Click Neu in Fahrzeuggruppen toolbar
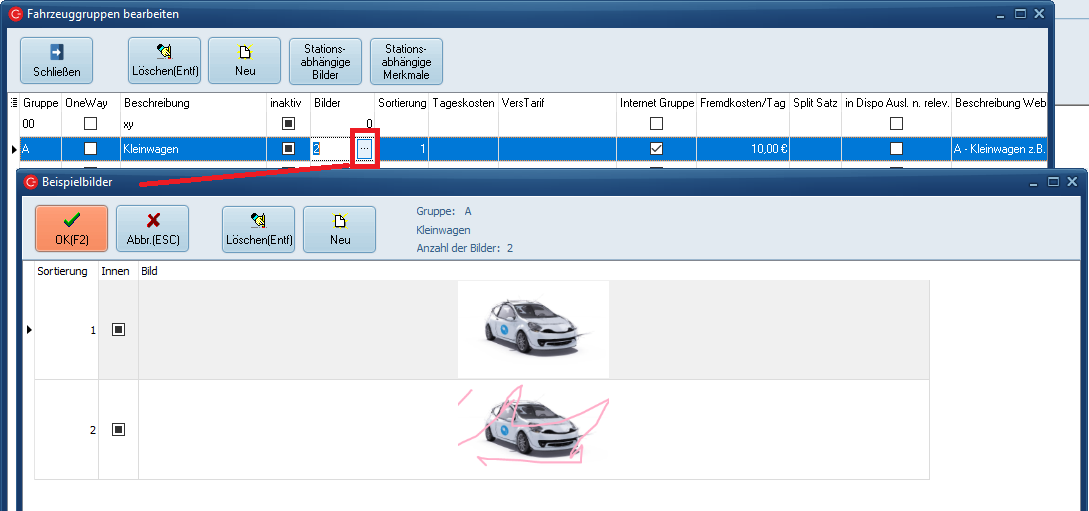1089x511 pixels. [245, 61]
